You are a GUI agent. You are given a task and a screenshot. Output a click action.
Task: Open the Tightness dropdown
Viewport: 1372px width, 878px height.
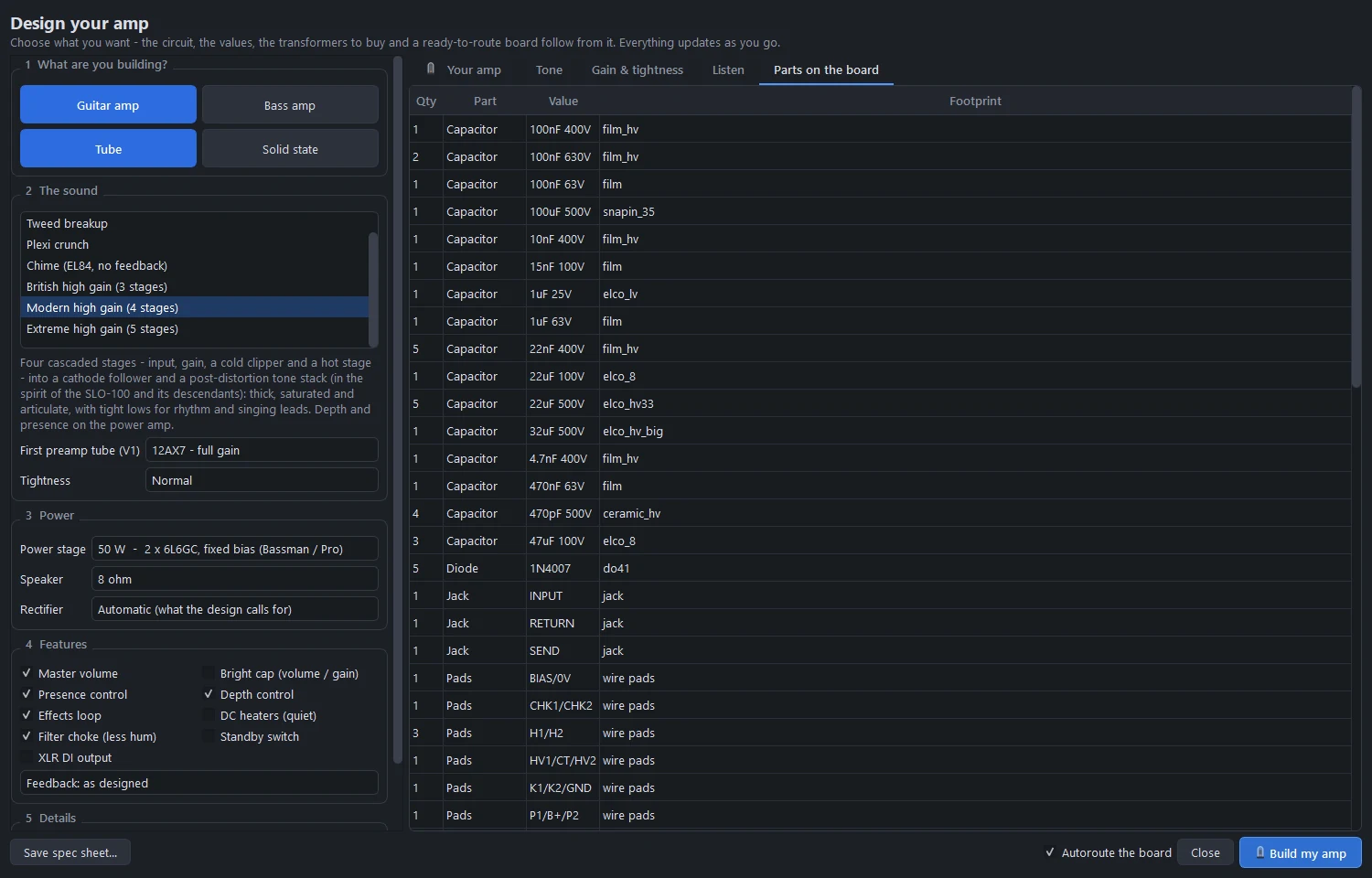point(262,480)
